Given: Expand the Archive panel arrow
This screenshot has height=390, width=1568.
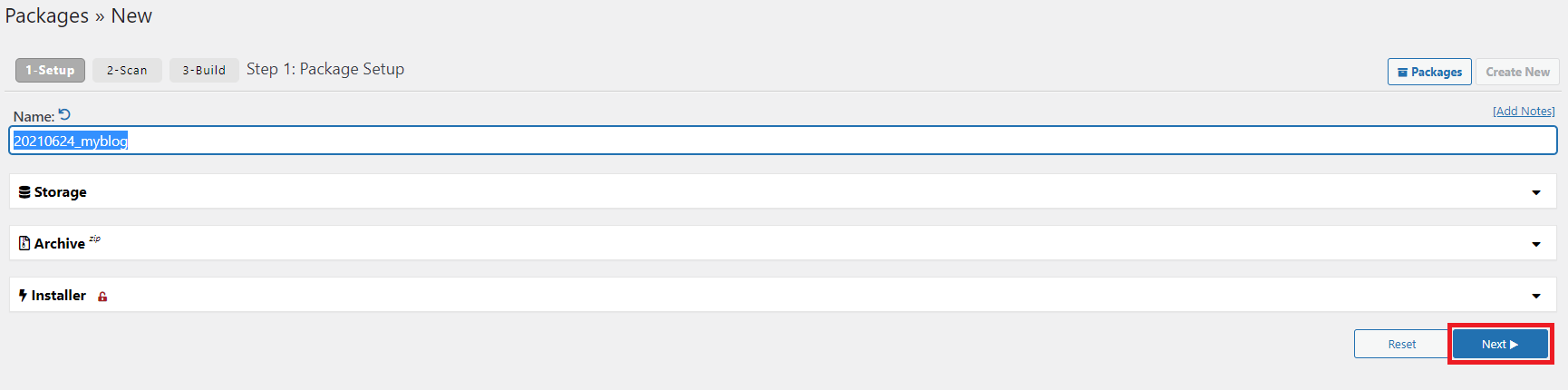Looking at the screenshot, I should [1536, 244].
